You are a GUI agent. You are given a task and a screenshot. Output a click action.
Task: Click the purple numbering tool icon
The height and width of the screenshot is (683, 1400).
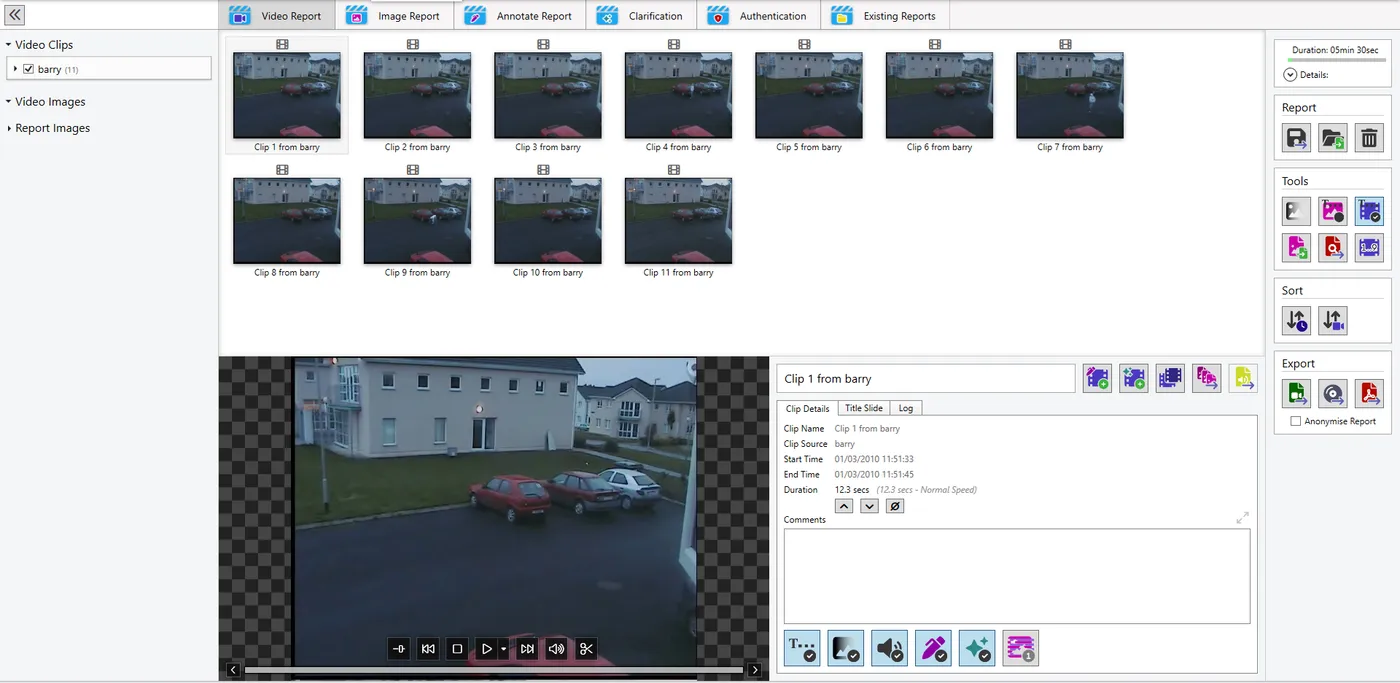[1369, 247]
